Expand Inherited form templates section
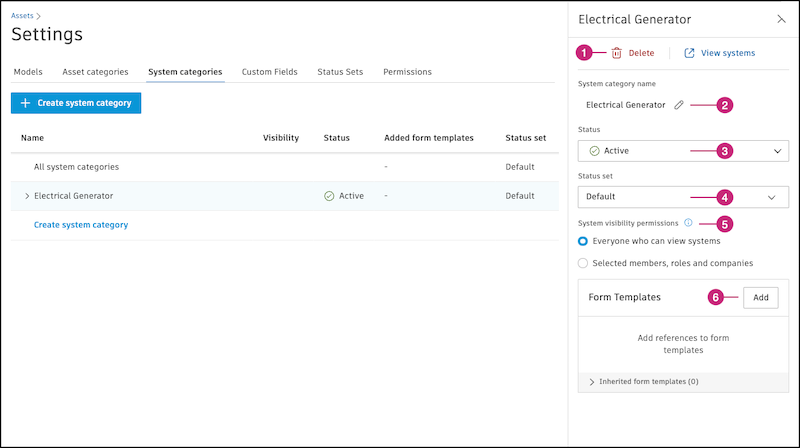Screen dimensions: 800x448 tap(592, 382)
